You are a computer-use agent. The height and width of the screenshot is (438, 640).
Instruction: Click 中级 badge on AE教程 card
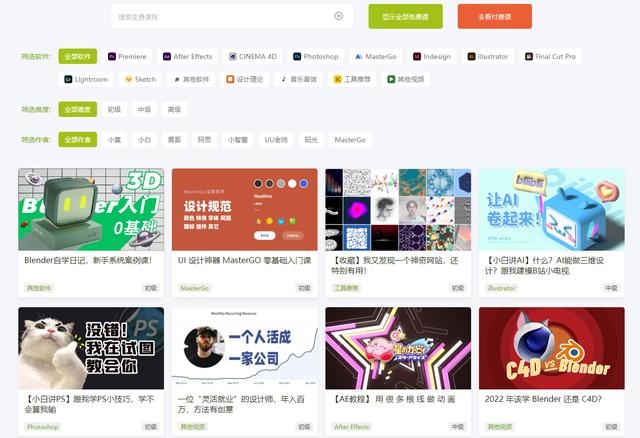point(458,427)
